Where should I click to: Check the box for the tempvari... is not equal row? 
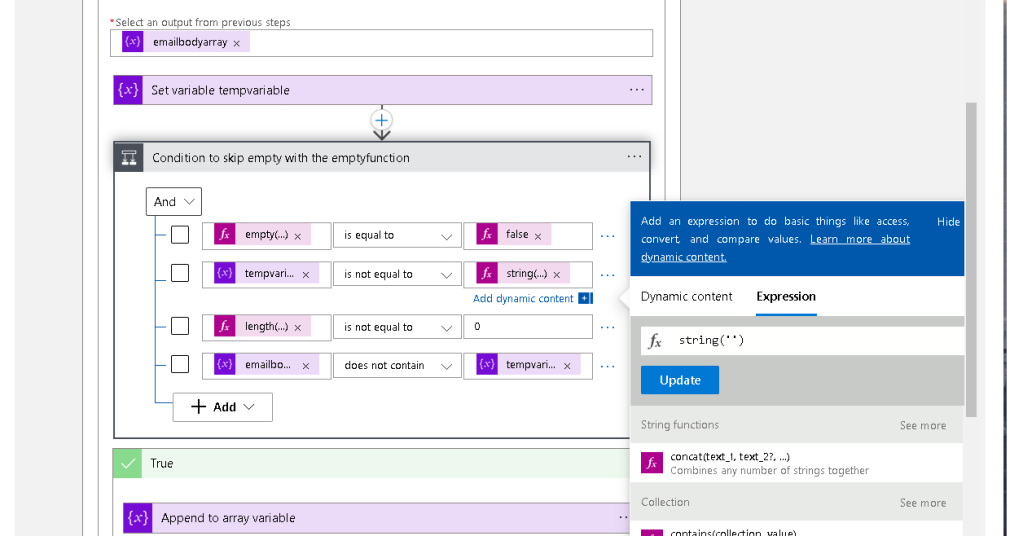[x=180, y=273]
